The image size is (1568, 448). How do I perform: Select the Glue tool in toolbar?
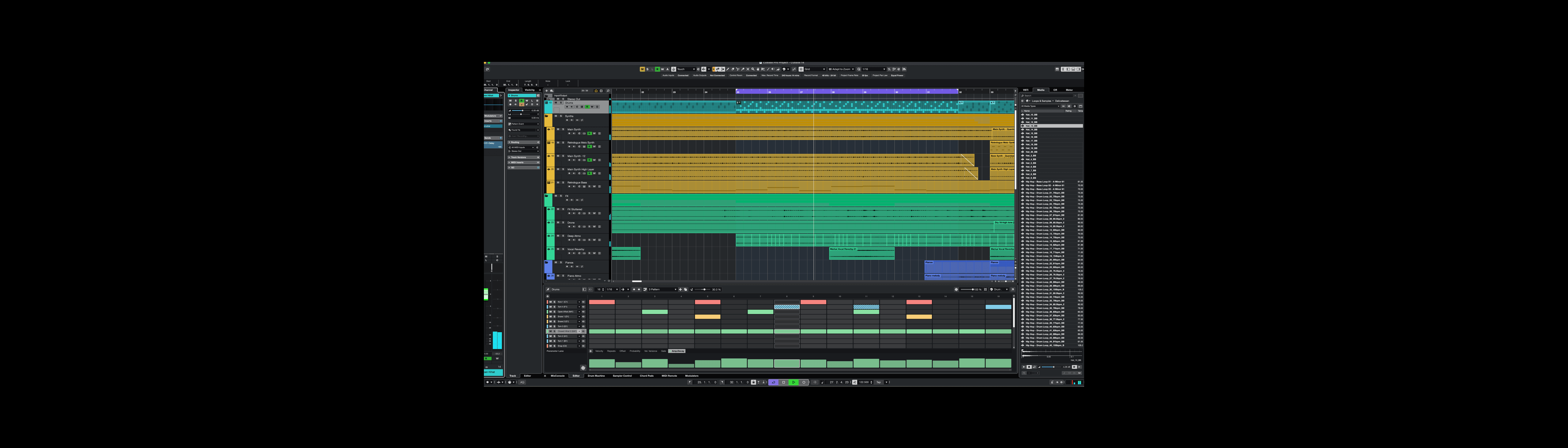pos(743,69)
